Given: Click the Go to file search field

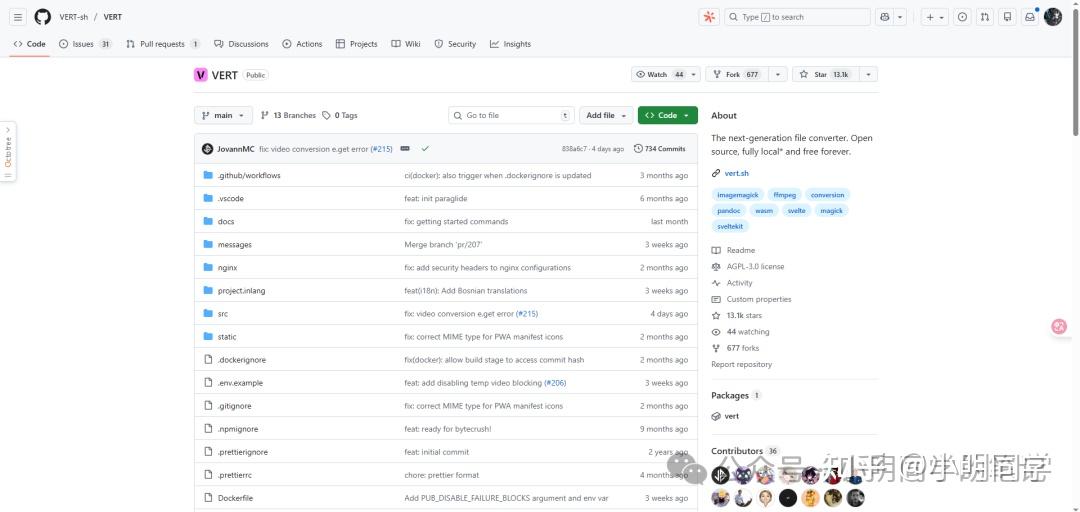Looking at the screenshot, I should [511, 115].
